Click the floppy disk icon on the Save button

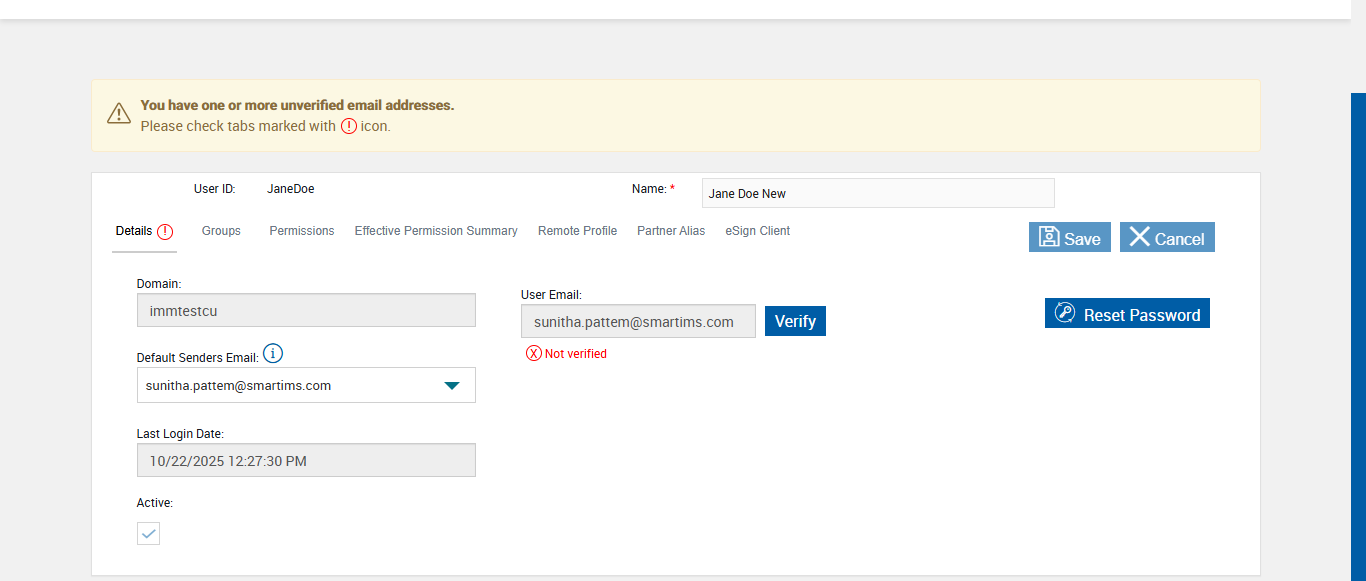(1049, 237)
